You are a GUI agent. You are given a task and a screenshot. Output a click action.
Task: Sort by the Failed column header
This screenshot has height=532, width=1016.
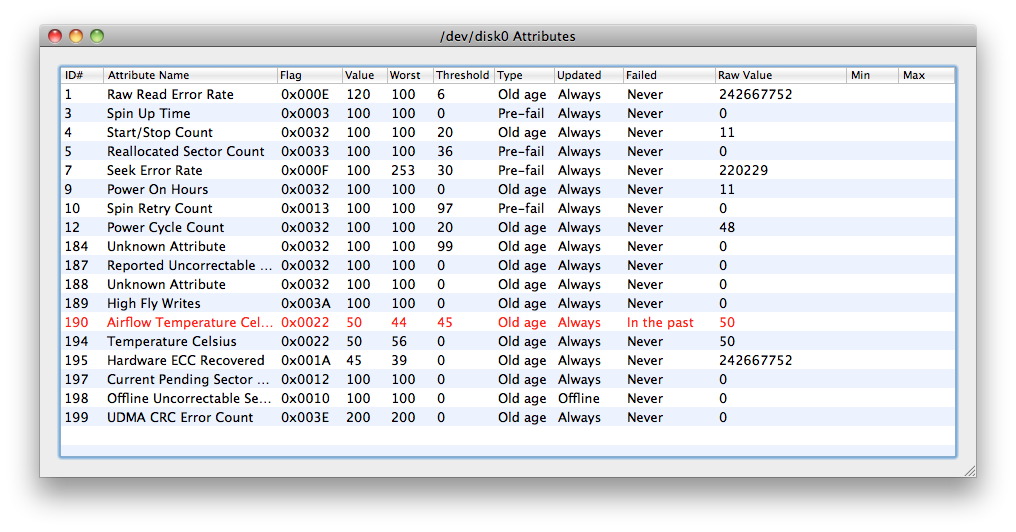click(x=669, y=75)
